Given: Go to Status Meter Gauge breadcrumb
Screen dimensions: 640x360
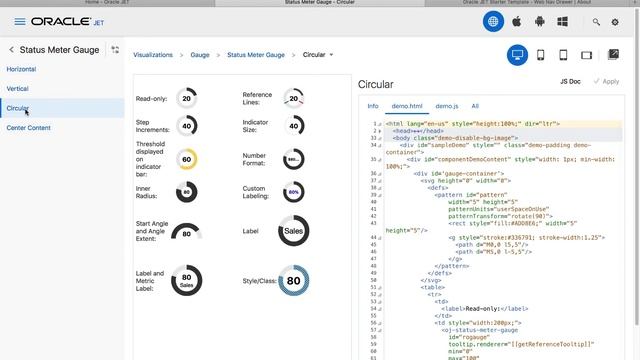Looking at the screenshot, I should 256,55.
